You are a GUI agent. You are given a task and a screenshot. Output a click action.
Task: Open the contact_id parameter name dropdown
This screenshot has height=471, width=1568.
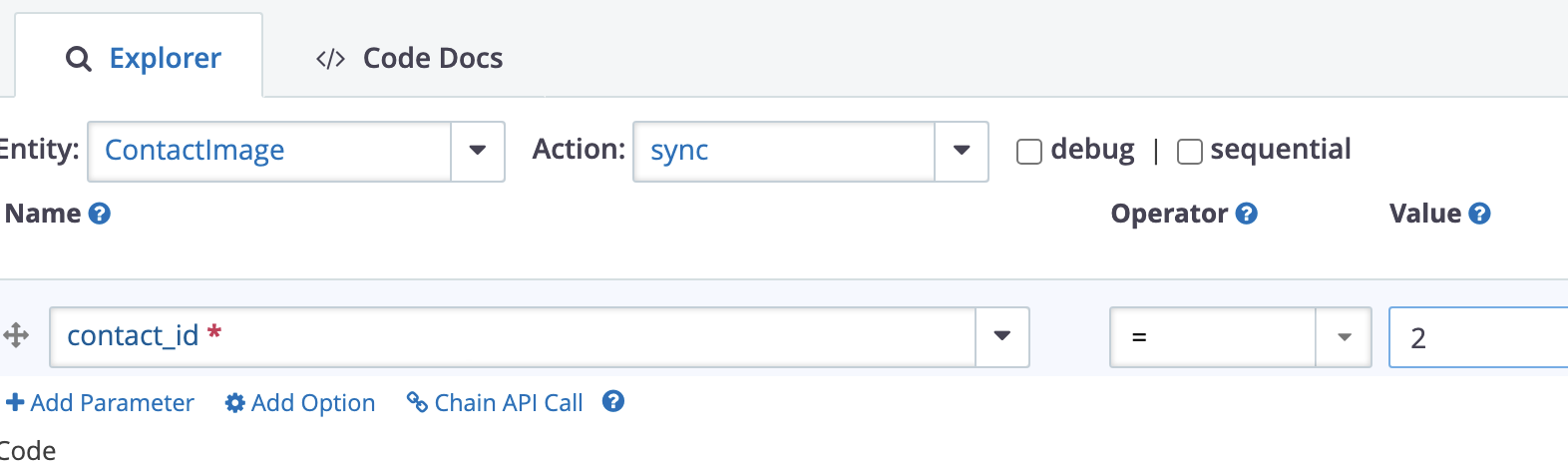540,337
